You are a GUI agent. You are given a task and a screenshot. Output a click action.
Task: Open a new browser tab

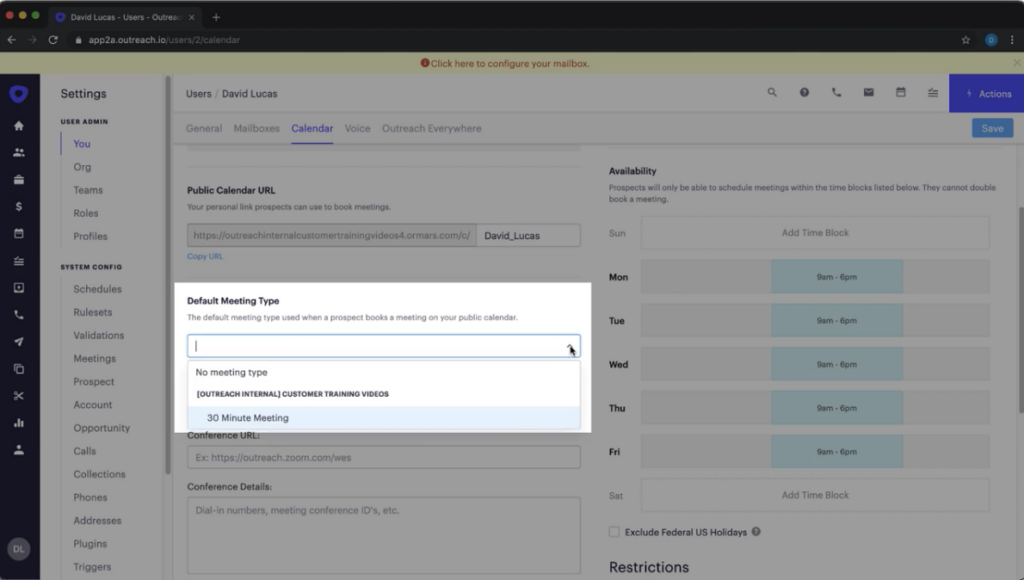pos(216,17)
